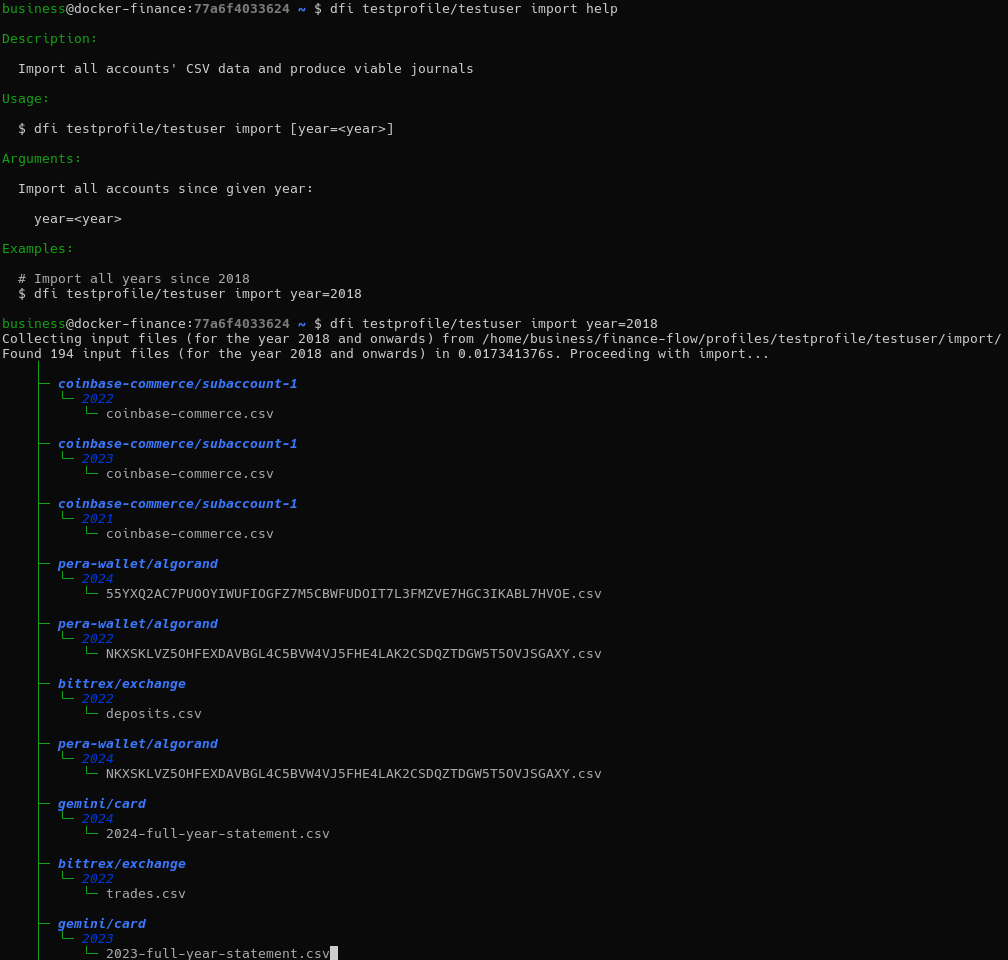Click coinbase-commerce.csv under the 2021 folder

189,534
